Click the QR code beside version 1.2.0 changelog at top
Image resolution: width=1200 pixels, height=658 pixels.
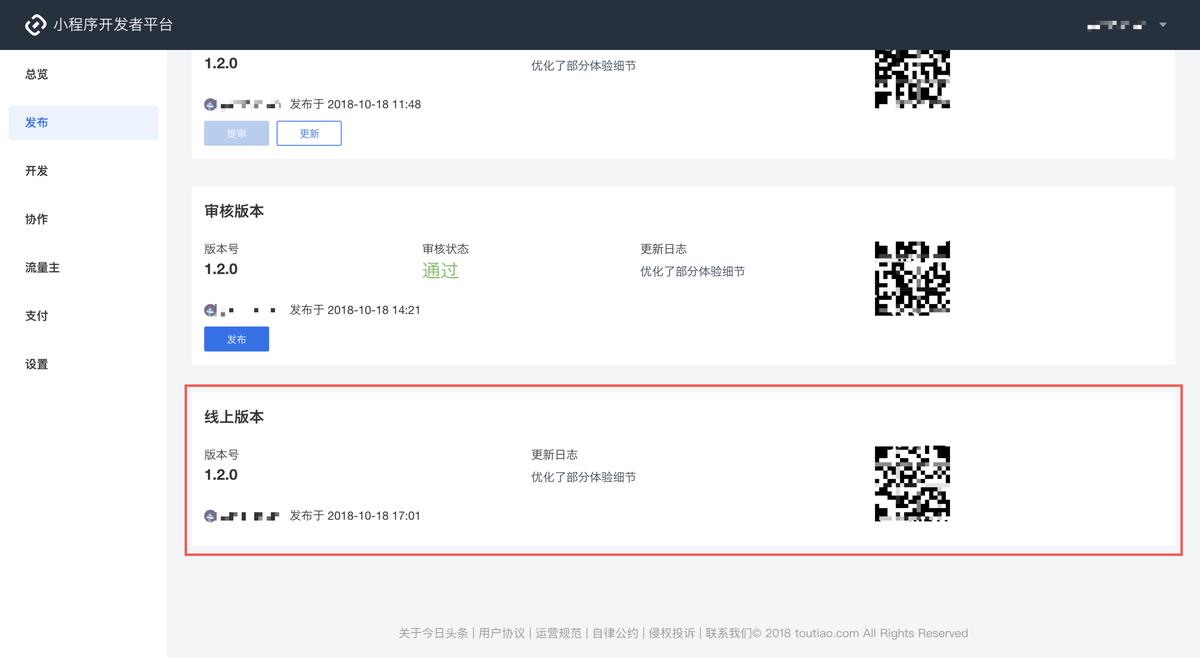click(911, 77)
